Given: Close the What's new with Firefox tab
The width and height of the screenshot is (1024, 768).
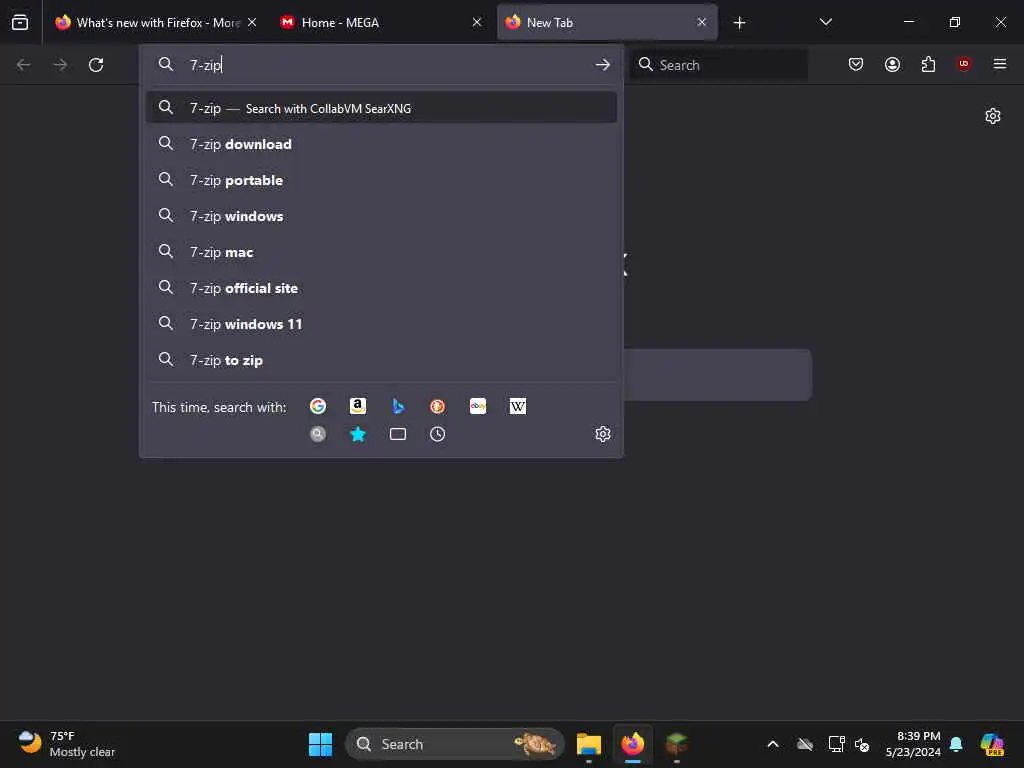Looking at the screenshot, I should (x=252, y=22).
